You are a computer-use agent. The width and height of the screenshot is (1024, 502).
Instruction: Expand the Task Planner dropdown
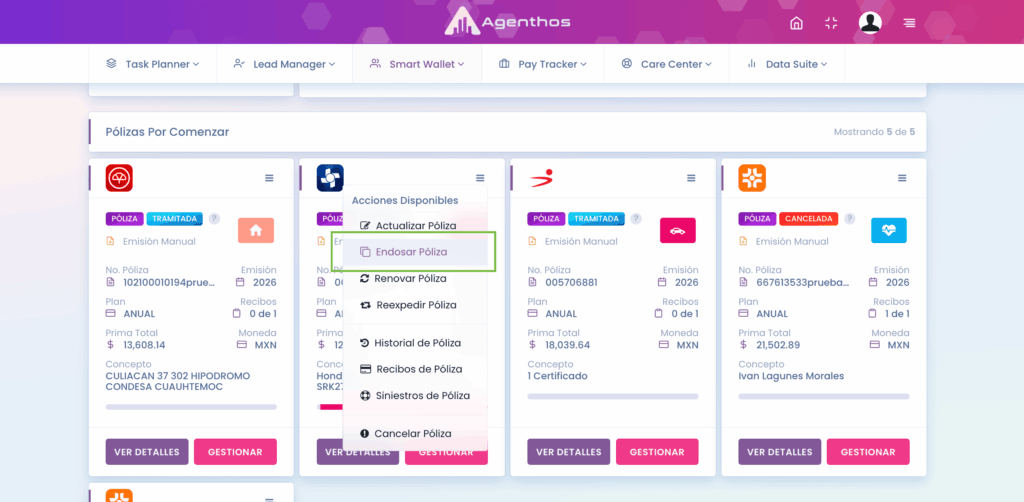(153, 64)
